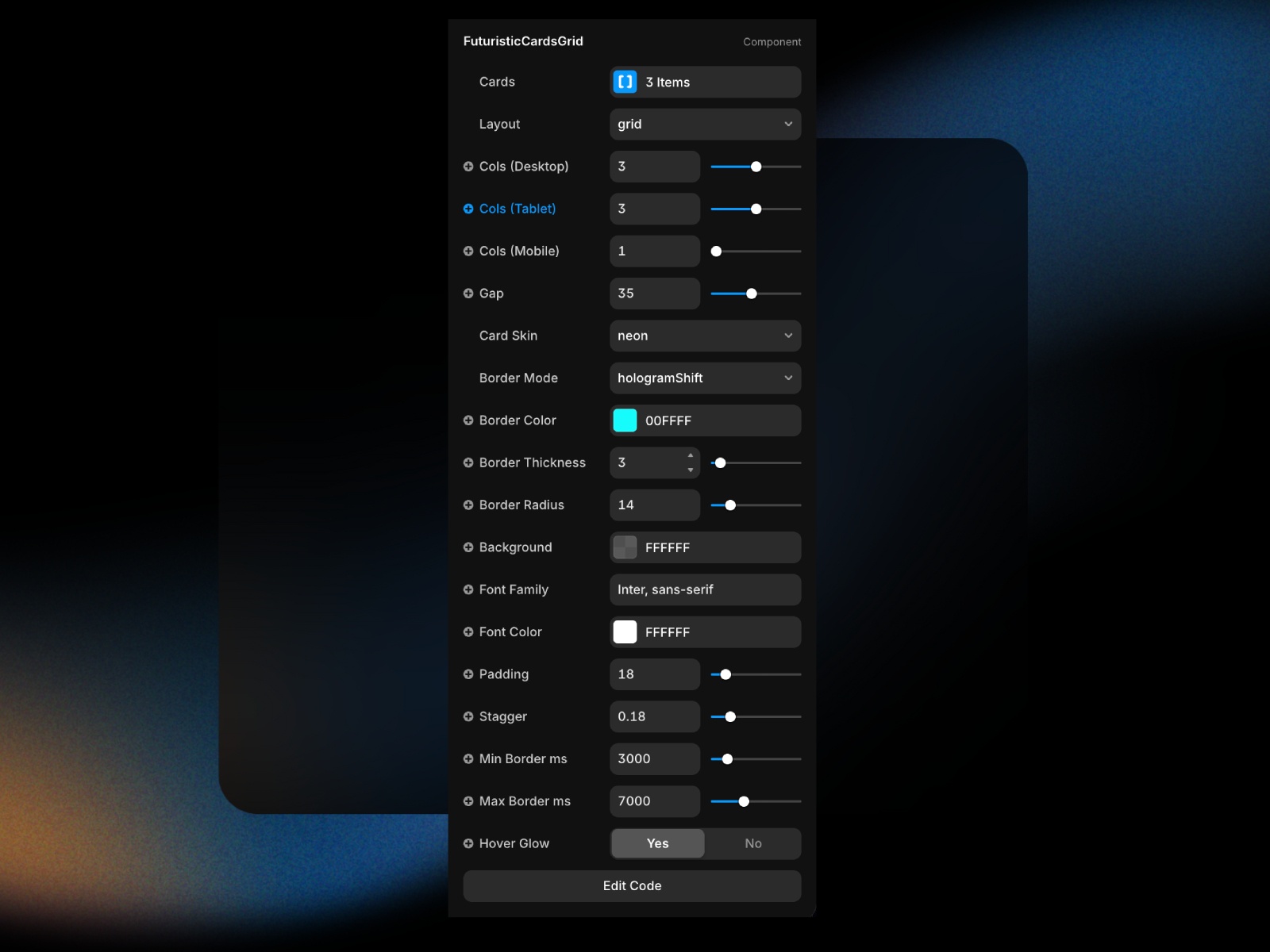This screenshot has width=1270, height=952.
Task: Set Hover Glow to Yes
Action: point(657,843)
